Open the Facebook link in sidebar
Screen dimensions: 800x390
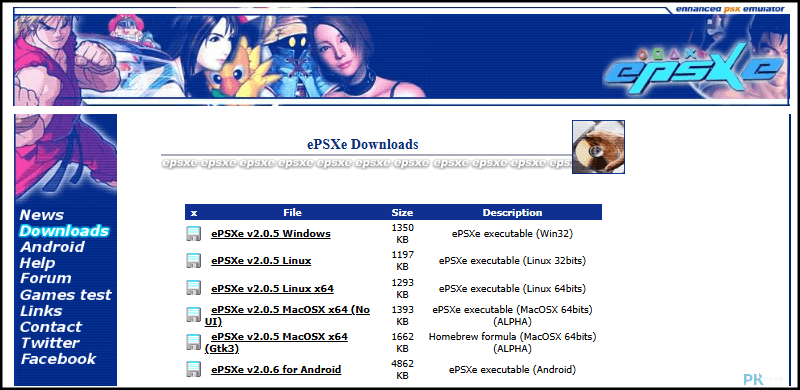click(x=58, y=359)
